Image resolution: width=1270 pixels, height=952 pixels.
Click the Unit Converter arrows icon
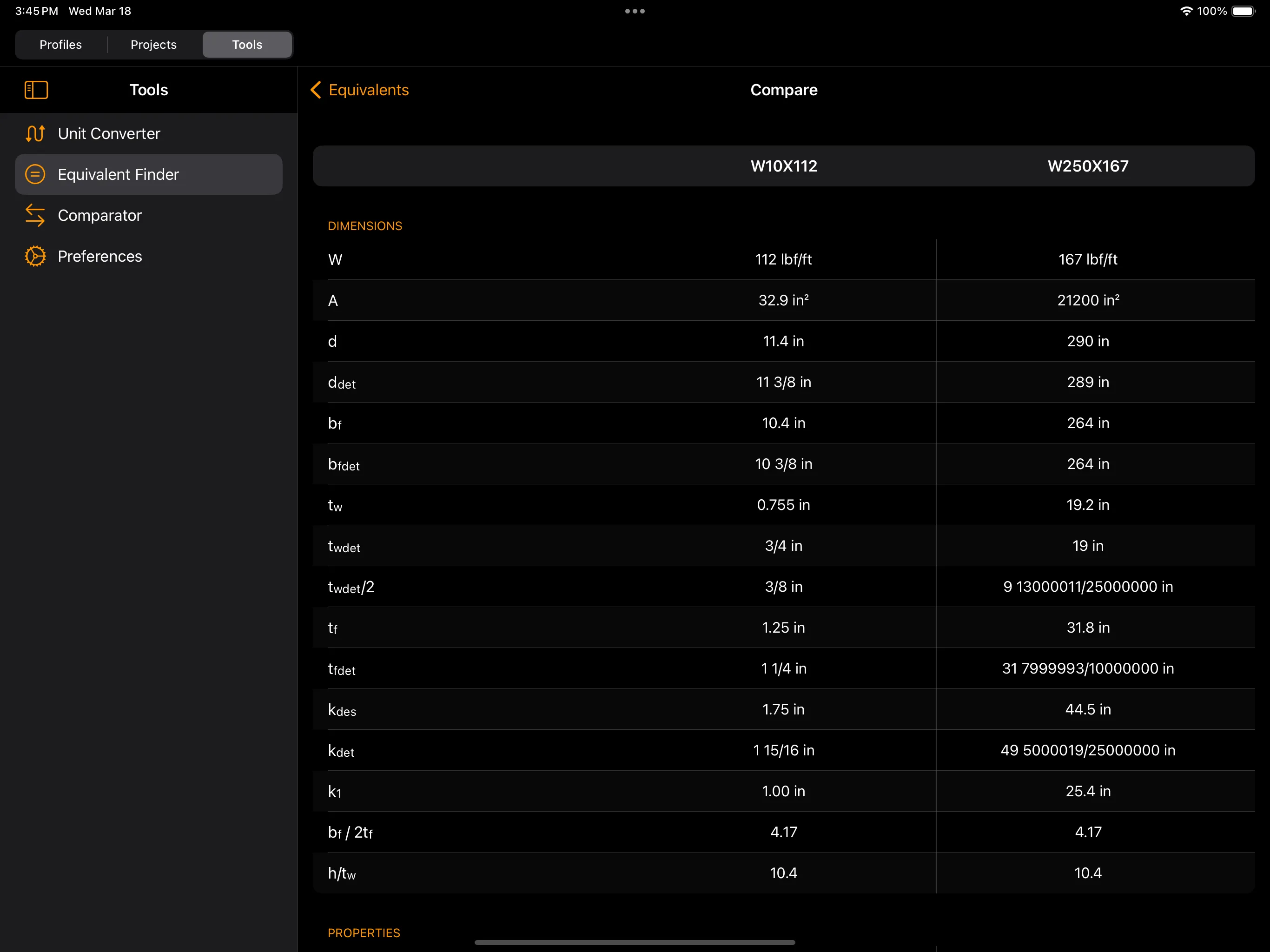coord(35,133)
